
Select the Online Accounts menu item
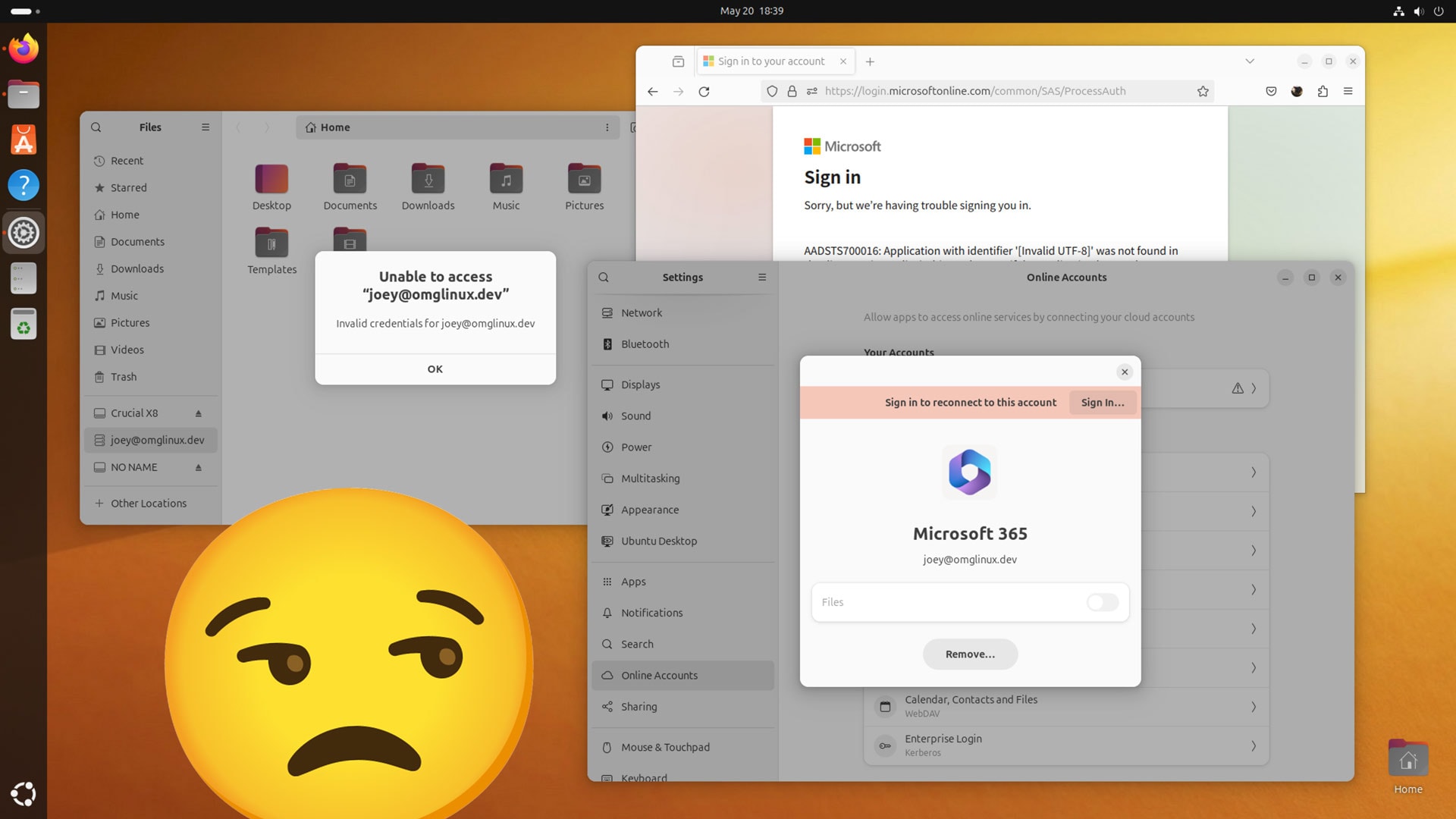pyautogui.click(x=659, y=675)
